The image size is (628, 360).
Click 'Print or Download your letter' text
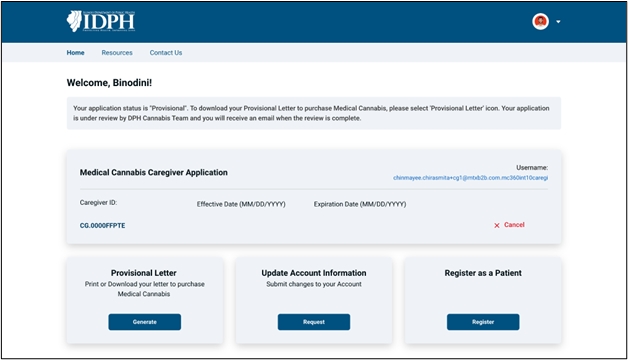[144, 289]
